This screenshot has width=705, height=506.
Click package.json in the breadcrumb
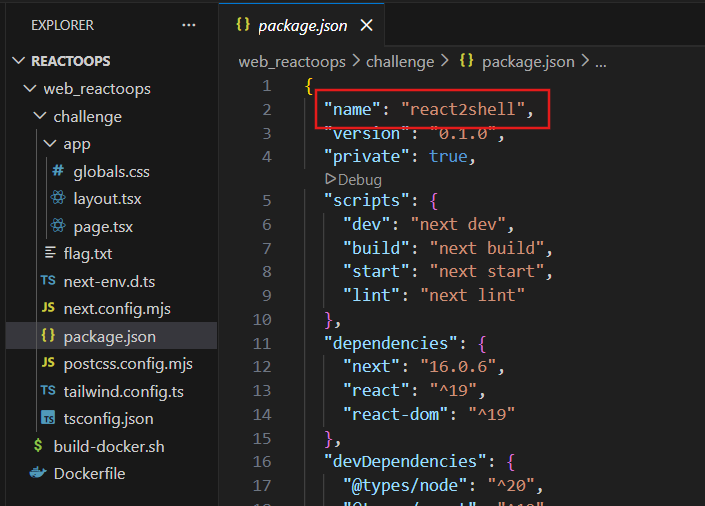[x=528, y=62]
